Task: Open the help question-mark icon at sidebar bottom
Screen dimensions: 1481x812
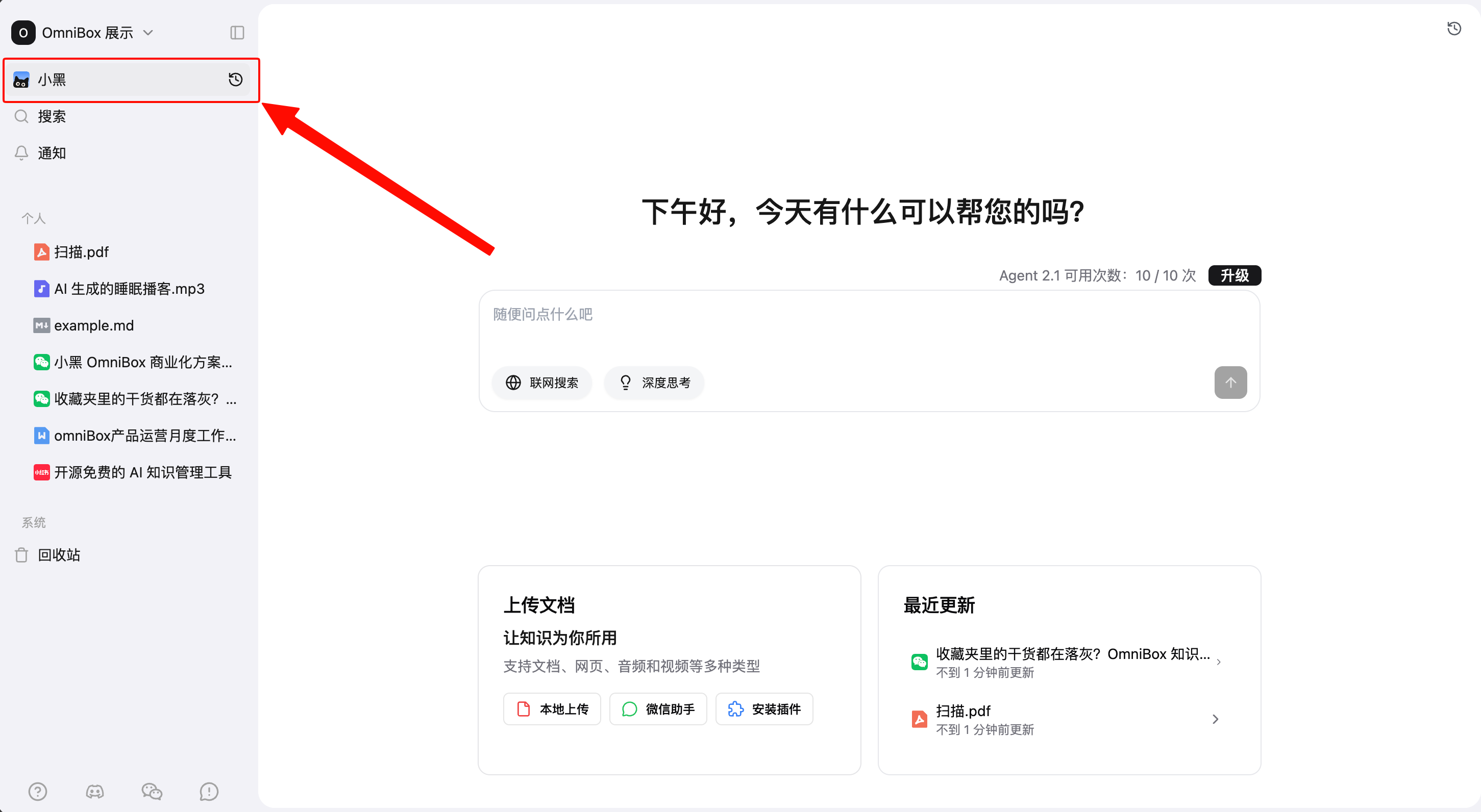Action: point(37,792)
